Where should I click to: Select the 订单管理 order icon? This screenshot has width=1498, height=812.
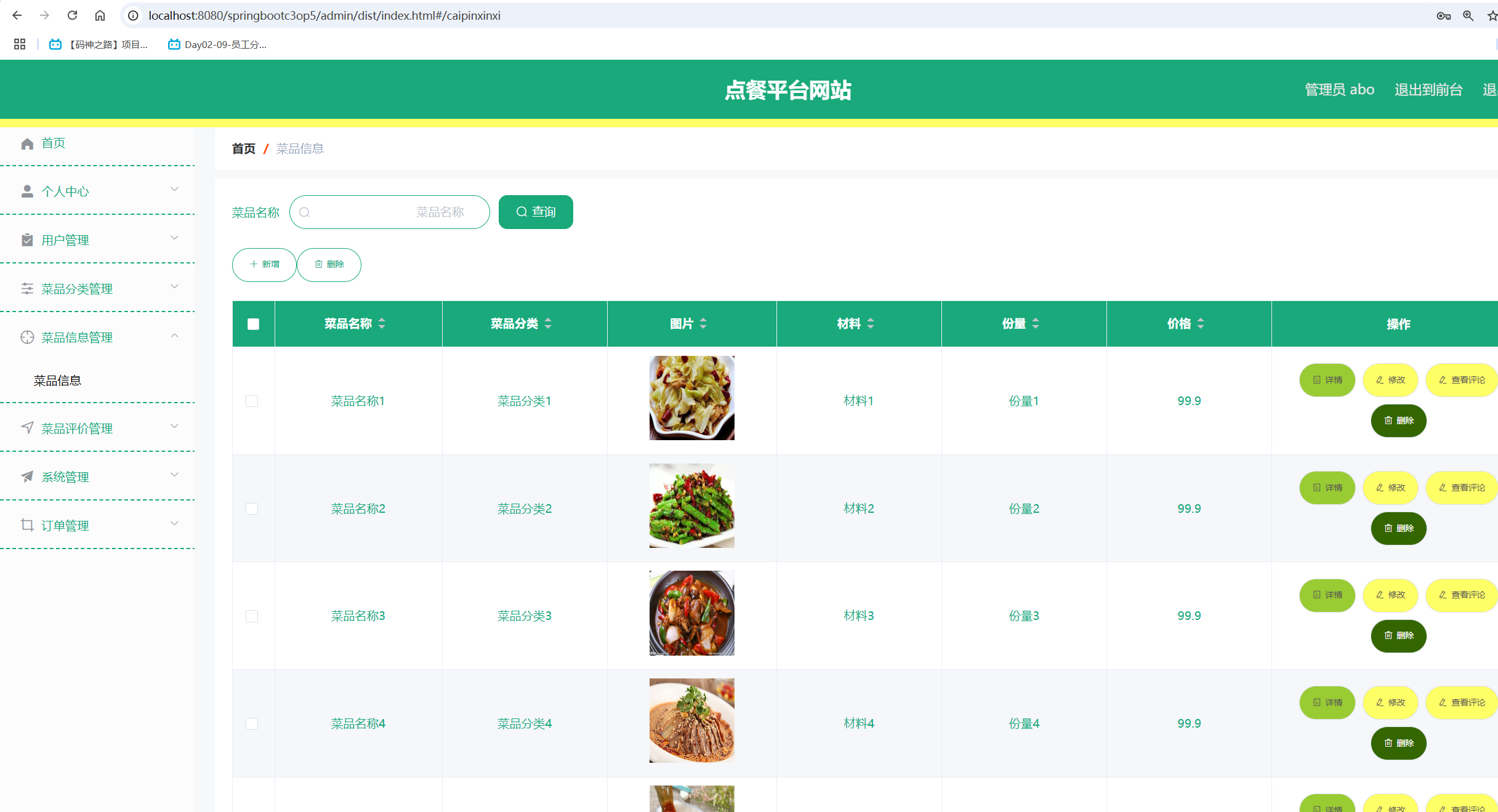click(27, 525)
